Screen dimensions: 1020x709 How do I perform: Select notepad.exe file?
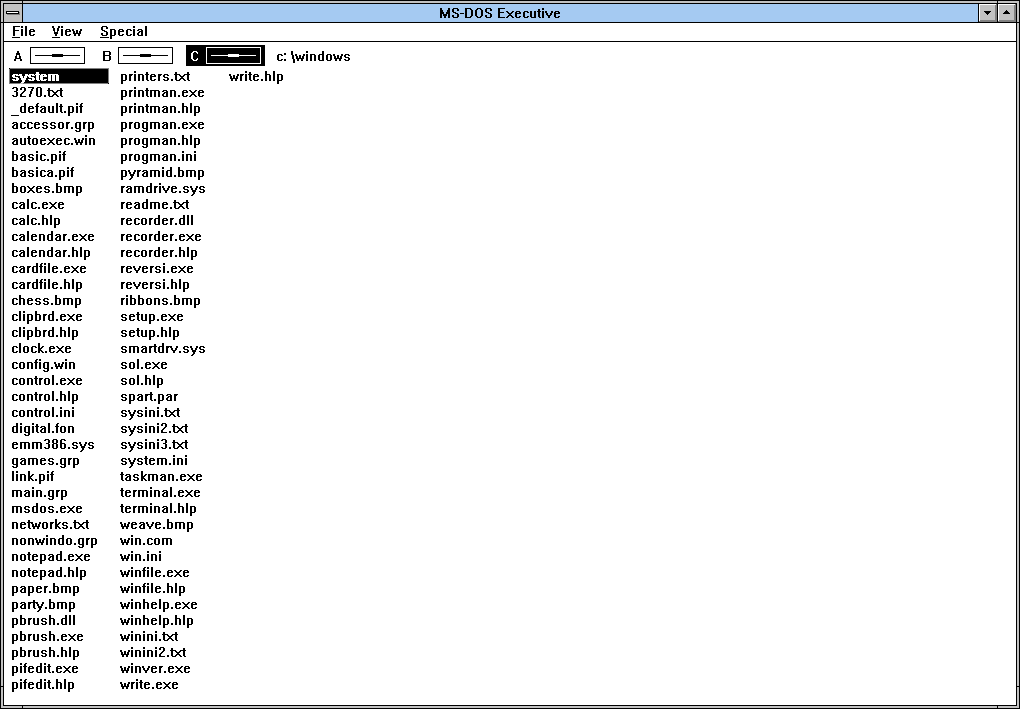click(x=51, y=557)
